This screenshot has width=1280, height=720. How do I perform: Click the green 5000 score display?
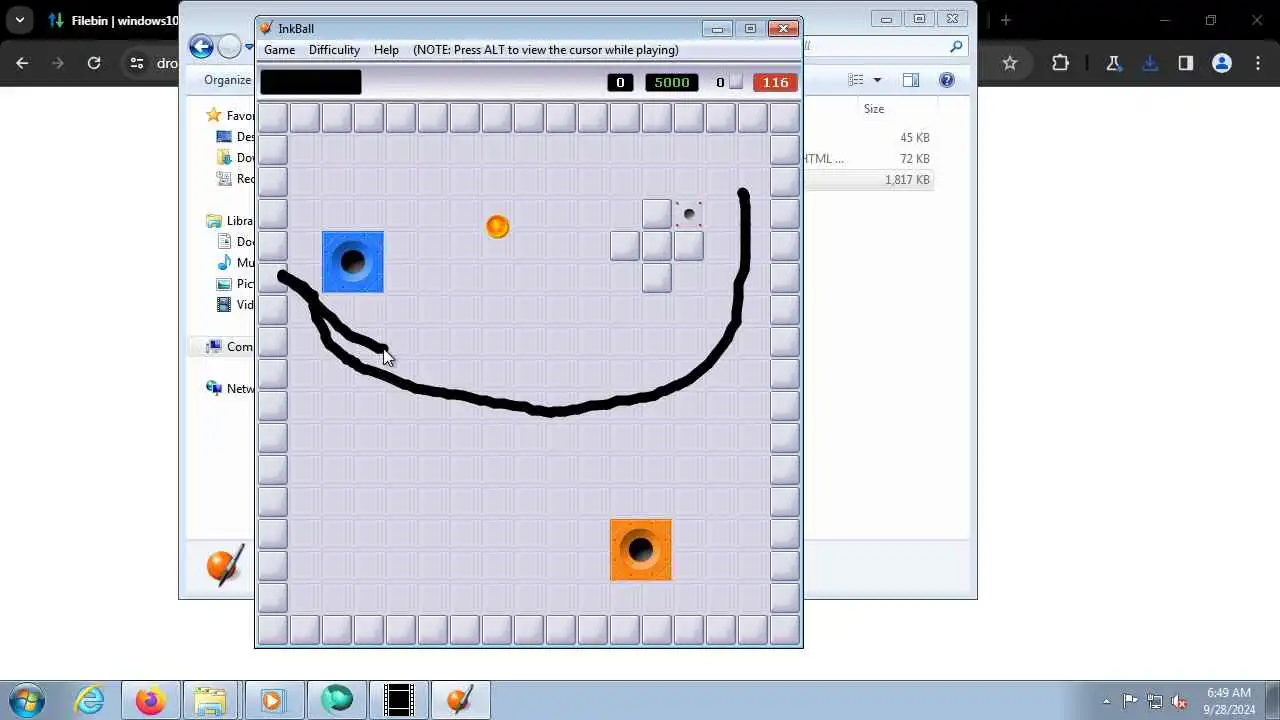(x=672, y=82)
